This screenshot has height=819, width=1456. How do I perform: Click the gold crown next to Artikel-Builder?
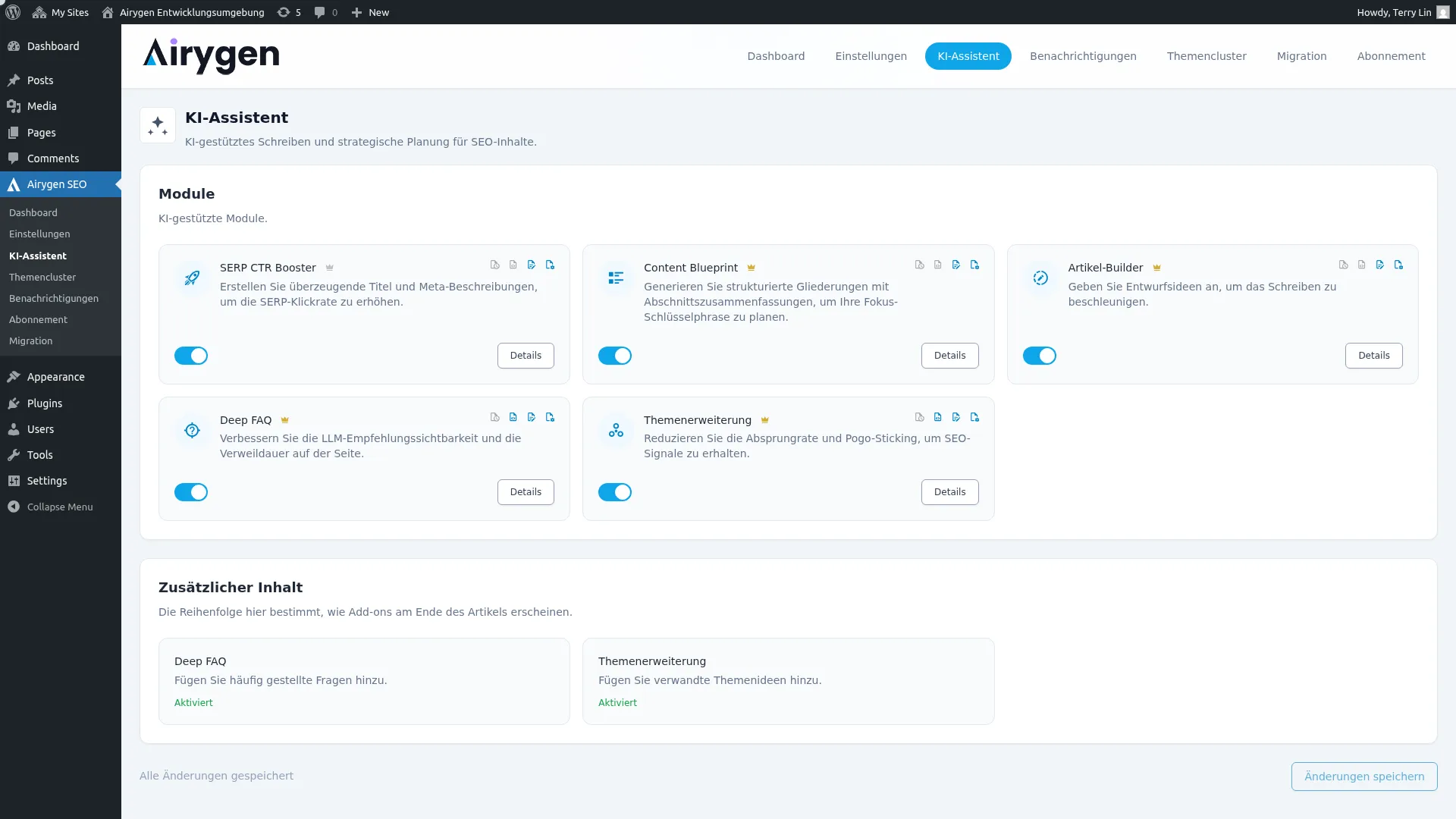1156,268
